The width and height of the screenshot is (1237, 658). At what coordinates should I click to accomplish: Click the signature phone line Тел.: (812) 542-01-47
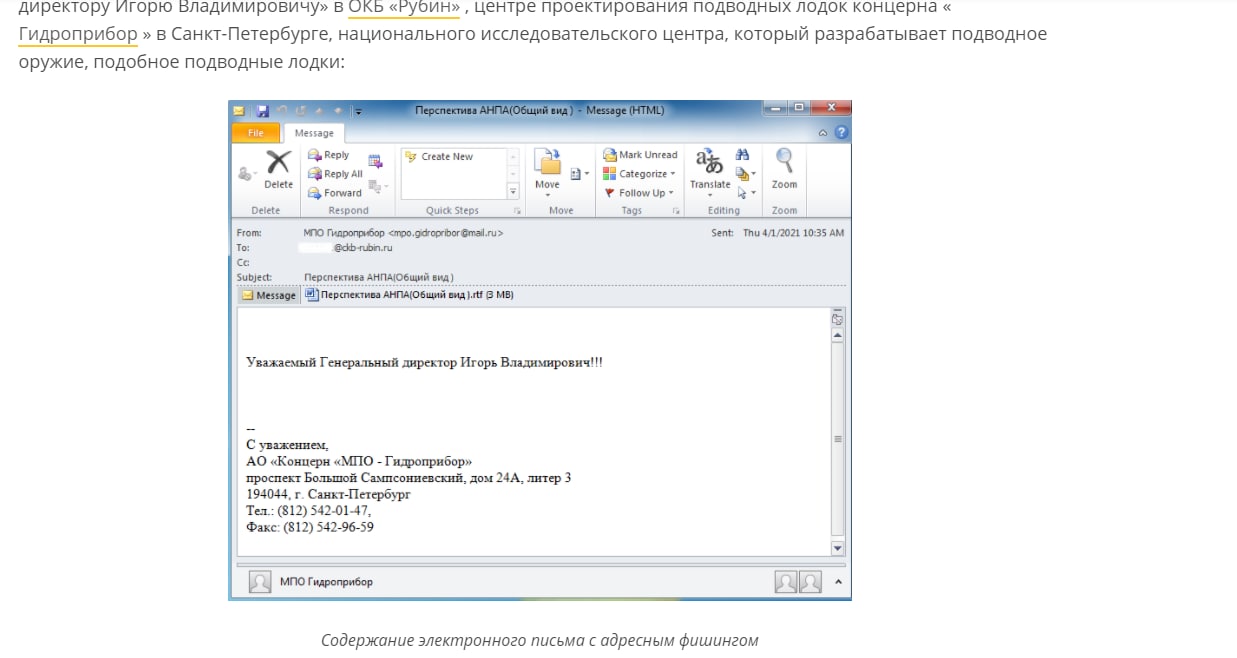308,510
